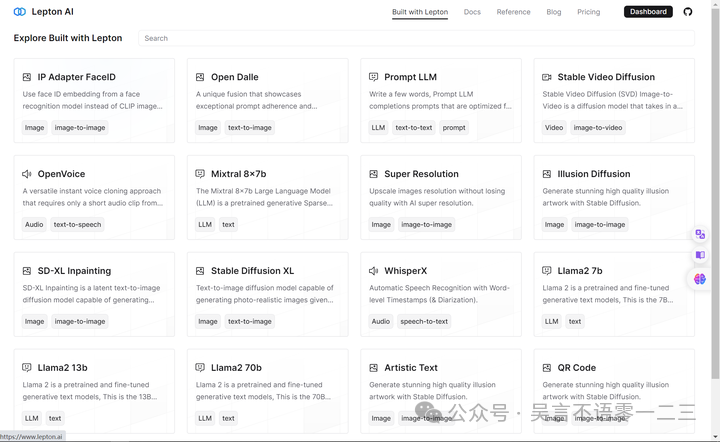Open the Super Resolution card title
720x442 pixels.
tap(421, 174)
